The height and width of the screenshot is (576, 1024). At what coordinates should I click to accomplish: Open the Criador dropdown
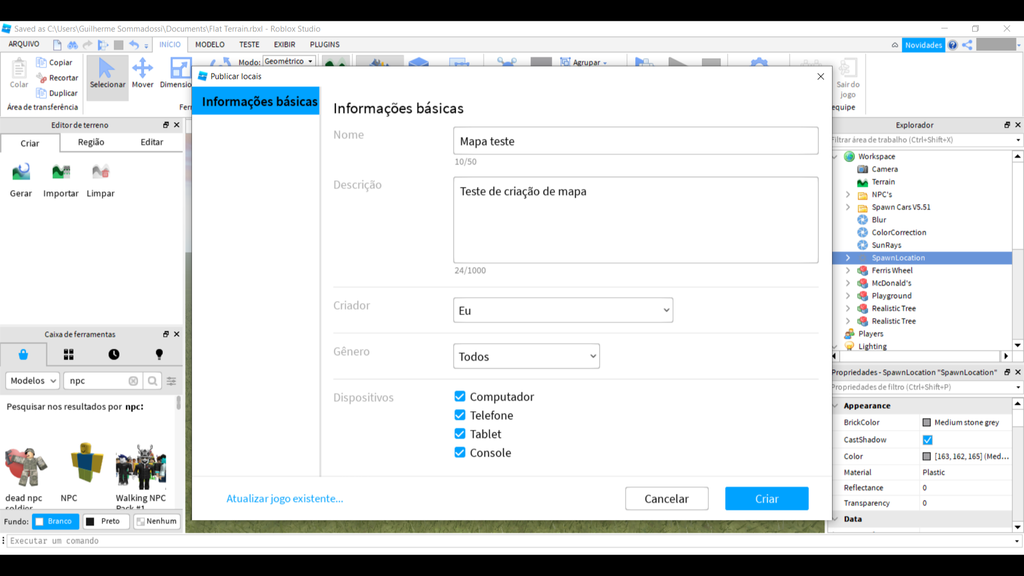(x=563, y=310)
